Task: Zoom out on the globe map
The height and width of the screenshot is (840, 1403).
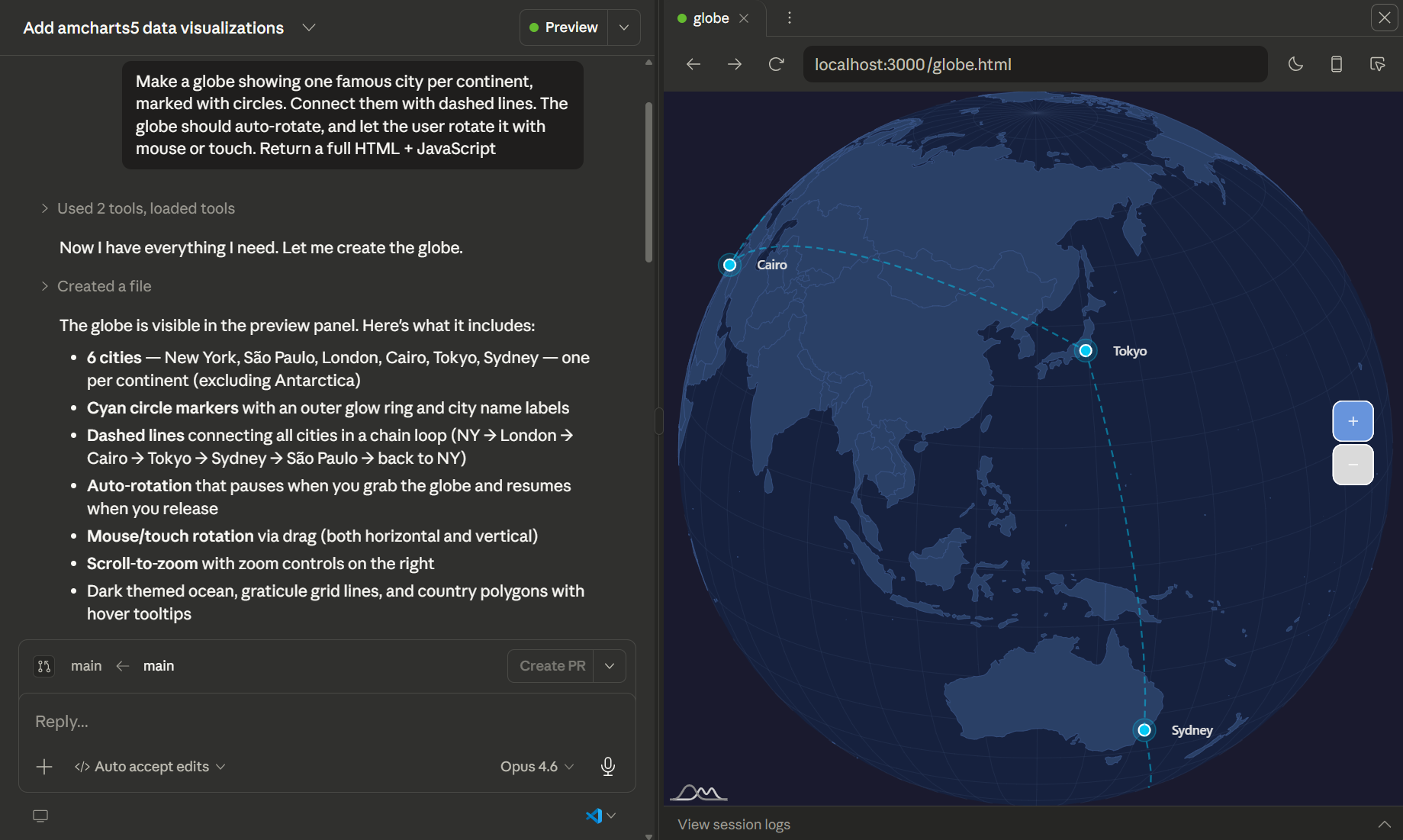Action: pyautogui.click(x=1353, y=465)
